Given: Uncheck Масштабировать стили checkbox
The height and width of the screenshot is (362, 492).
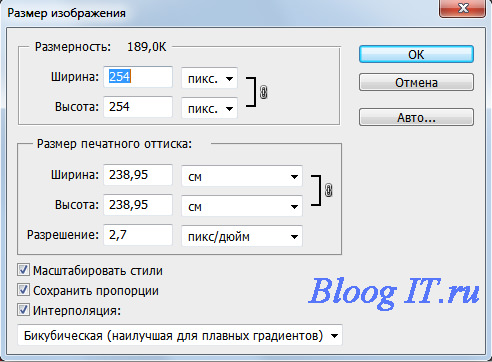Looking at the screenshot, I should 23,270.
